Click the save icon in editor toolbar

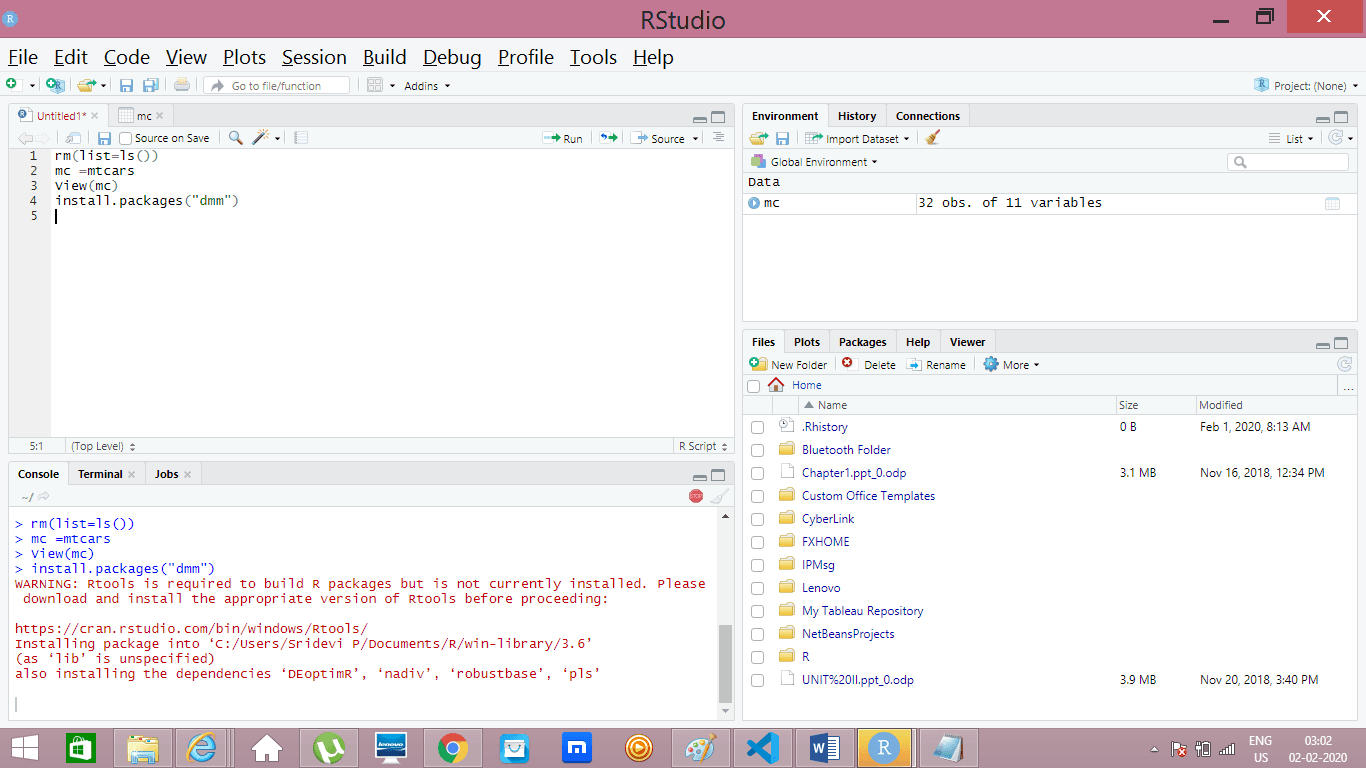pos(104,138)
